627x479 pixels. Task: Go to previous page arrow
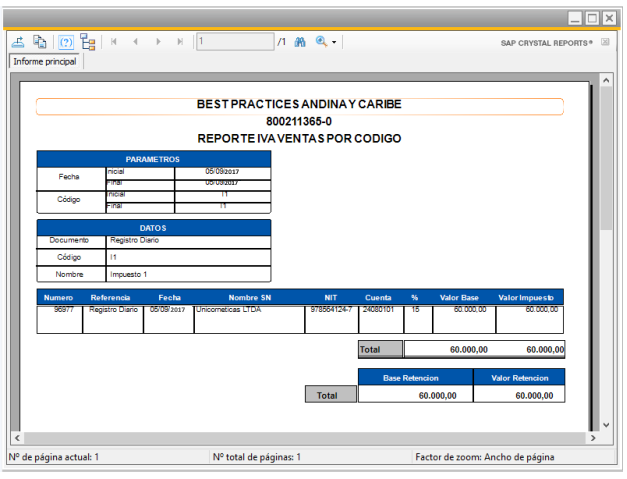[x=135, y=42]
